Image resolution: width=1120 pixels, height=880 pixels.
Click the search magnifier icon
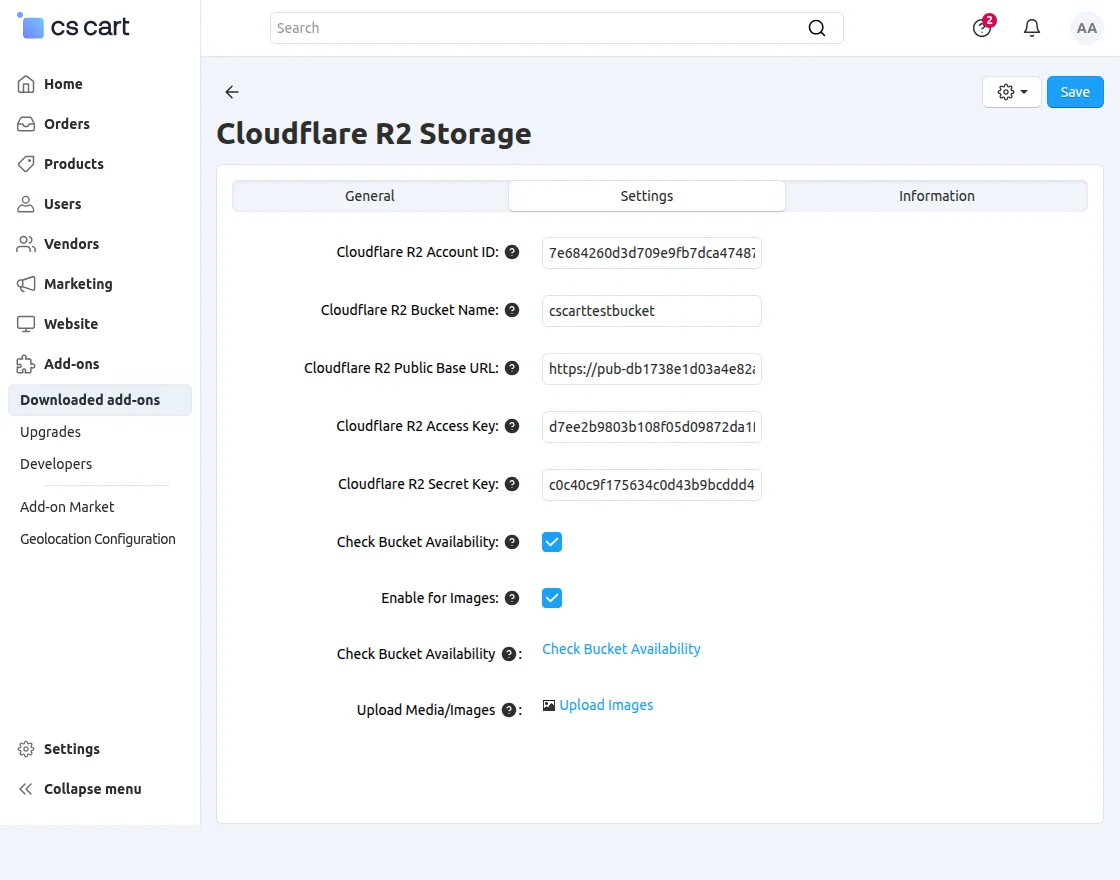click(816, 28)
